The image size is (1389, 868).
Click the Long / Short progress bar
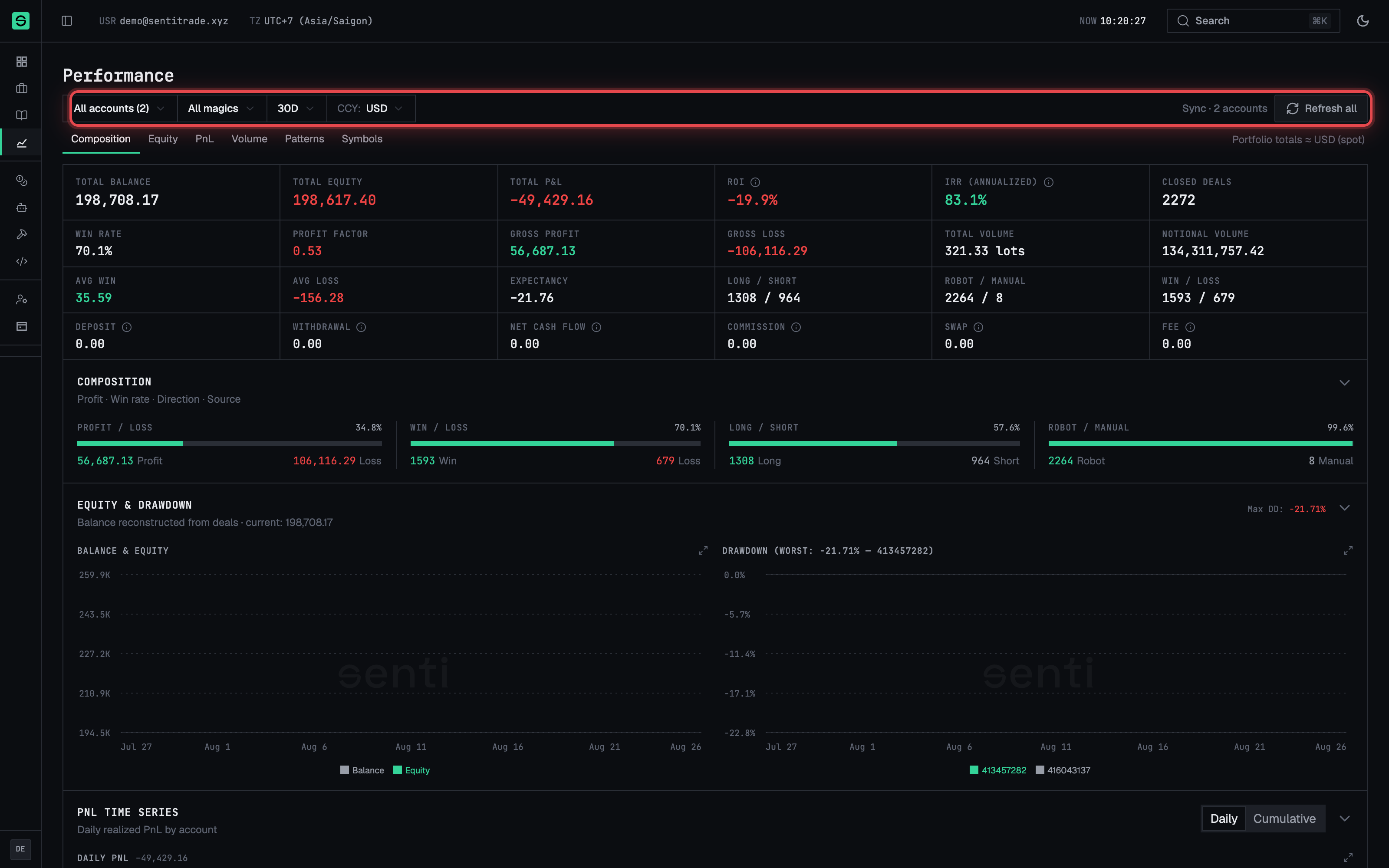[874, 444]
